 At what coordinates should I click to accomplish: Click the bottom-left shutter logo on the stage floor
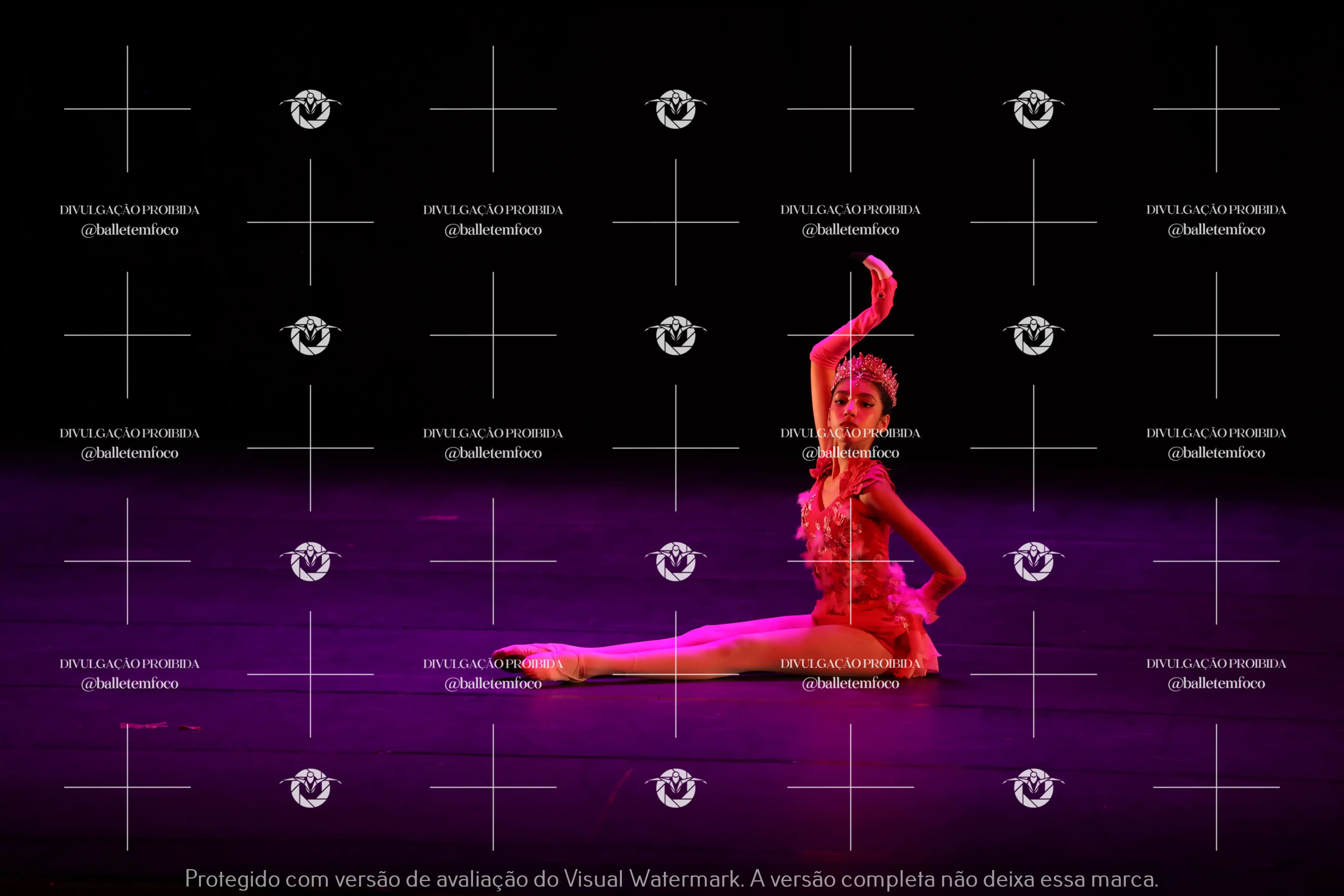pos(310,787)
